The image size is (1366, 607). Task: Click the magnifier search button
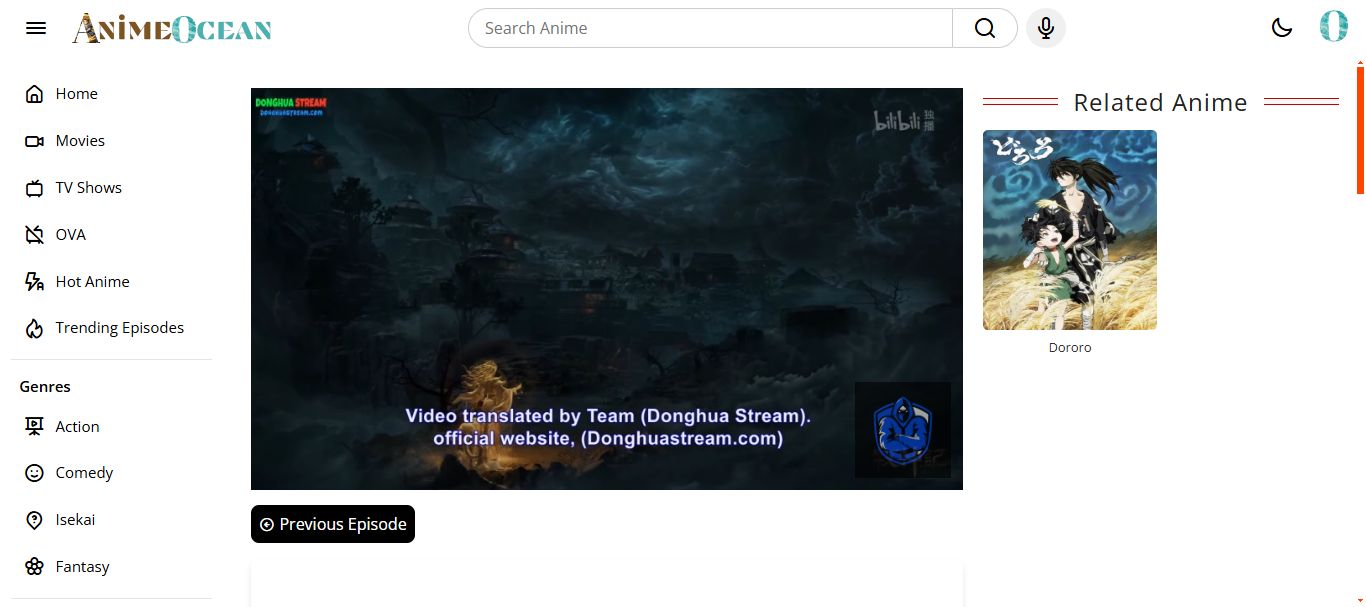985,28
